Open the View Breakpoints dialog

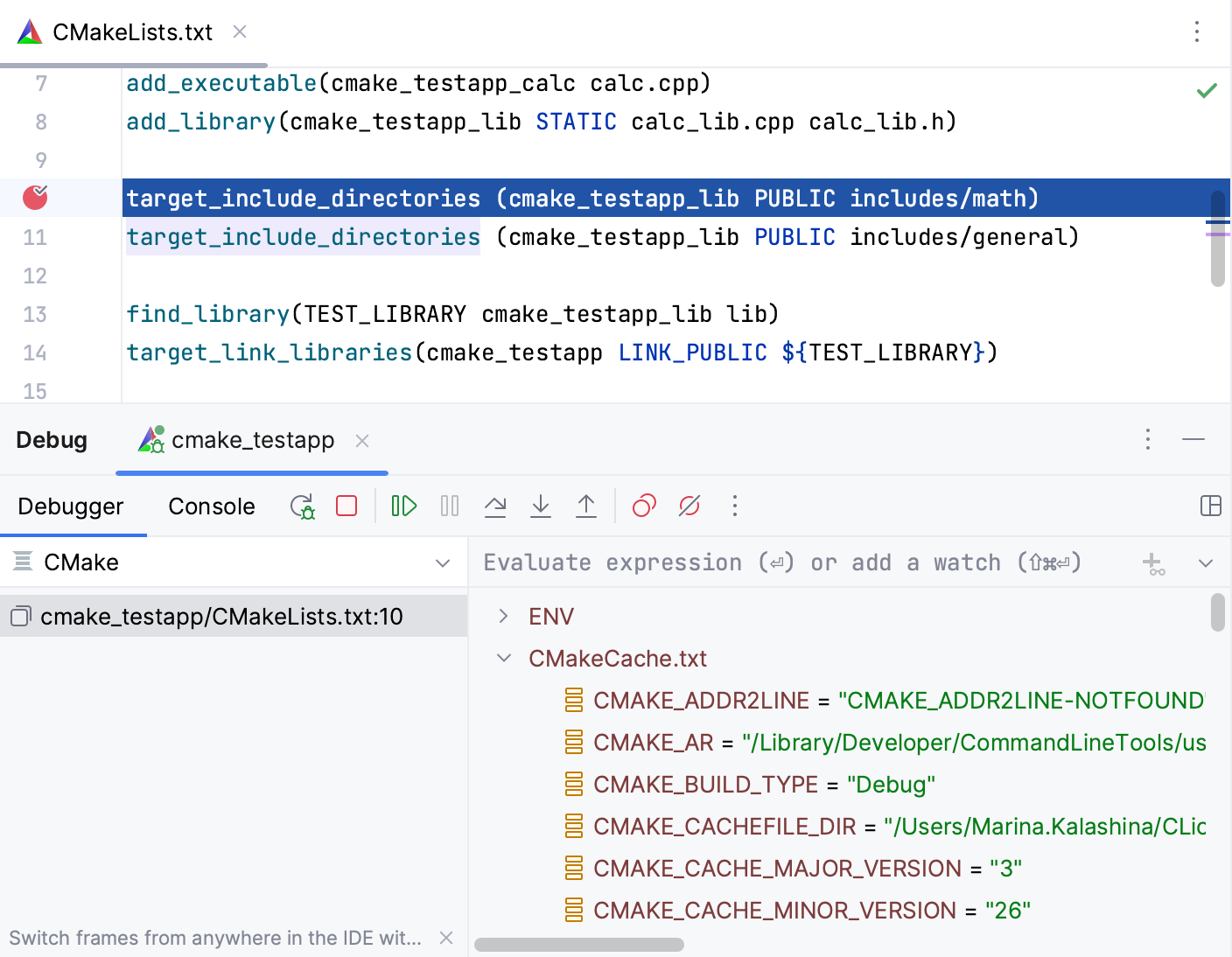(x=644, y=506)
